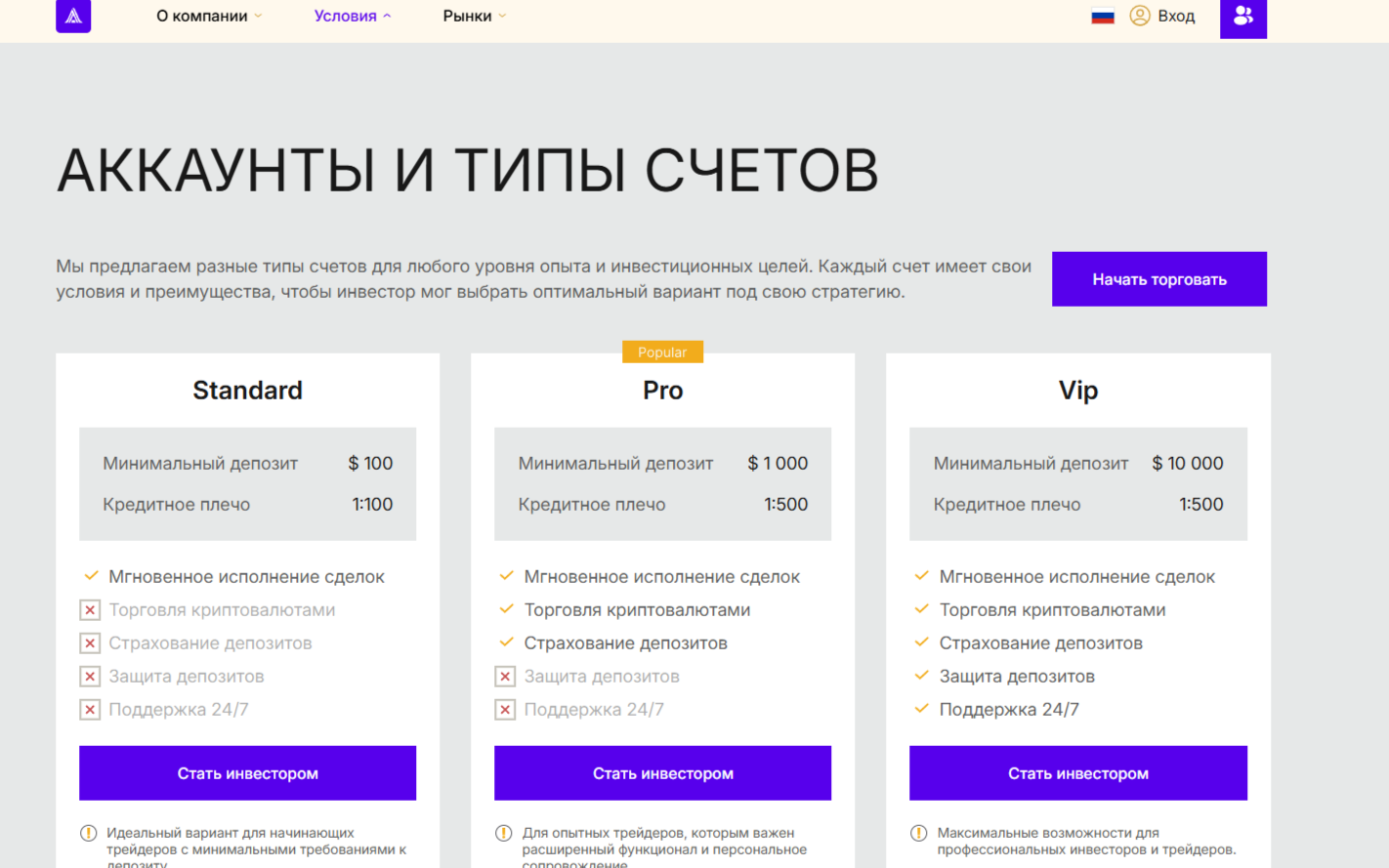The image size is (1389, 868).
Task: Click the 1:500 leverage value in Vip
Action: [1201, 504]
